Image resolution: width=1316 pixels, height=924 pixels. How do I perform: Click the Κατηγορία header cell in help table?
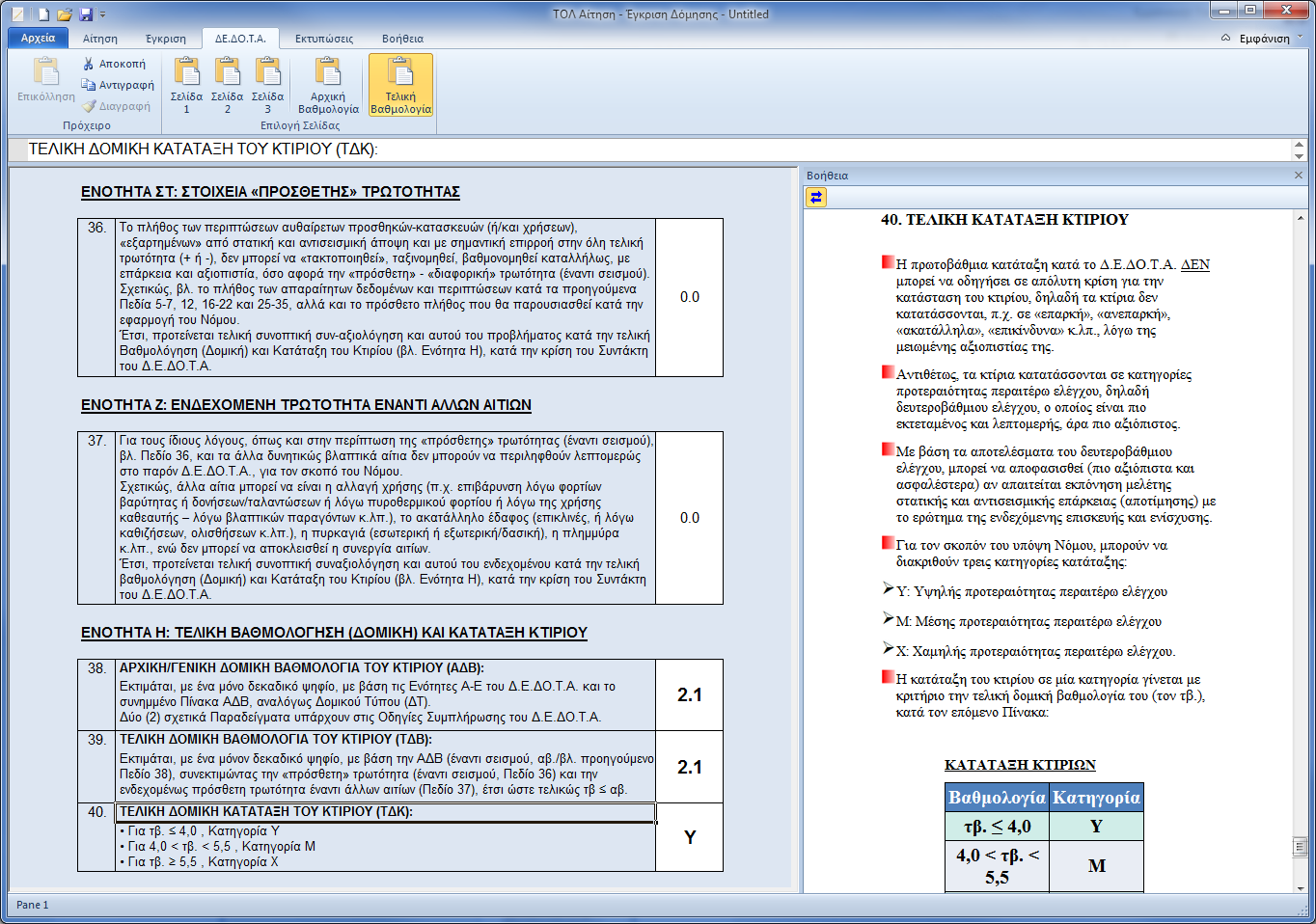pos(1096,798)
